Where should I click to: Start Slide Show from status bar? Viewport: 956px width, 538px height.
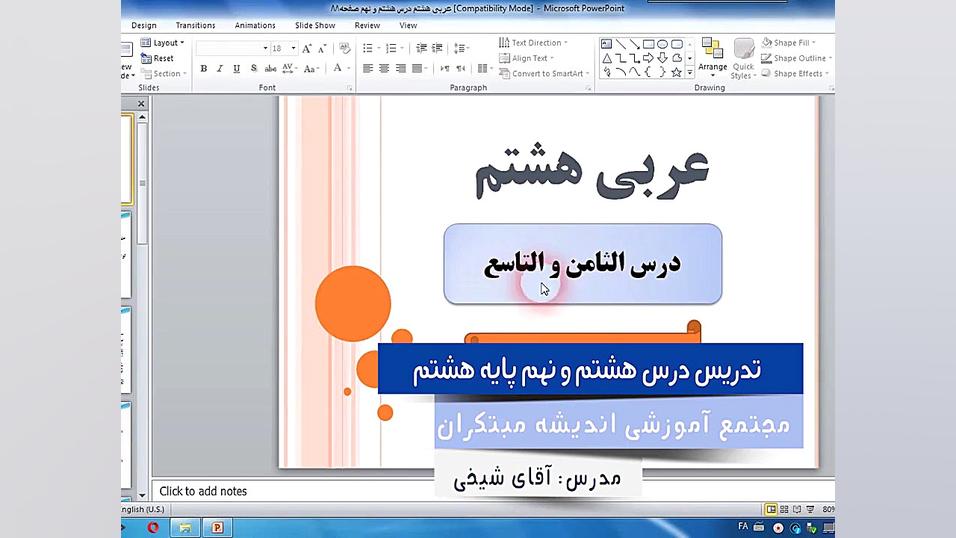810,509
